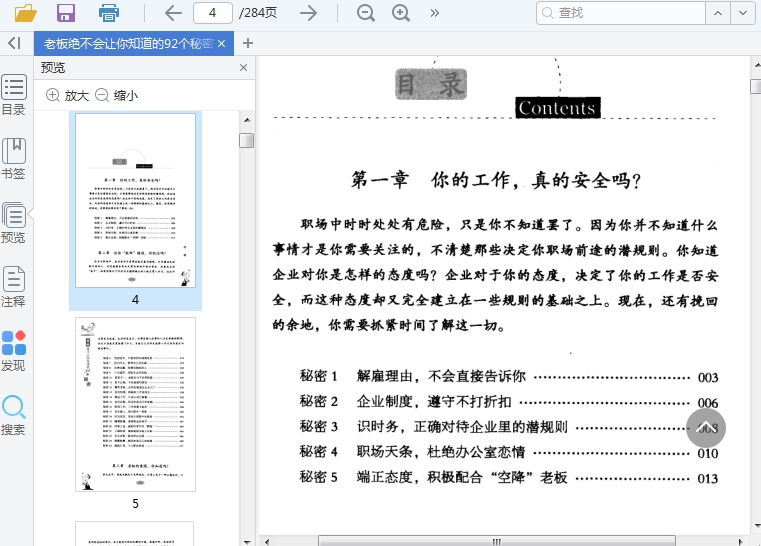Select the page 5 thumbnail
761x546 pixels.
pos(135,404)
